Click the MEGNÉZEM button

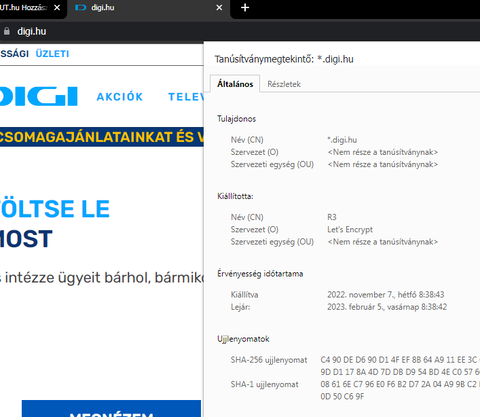[x=111, y=409]
